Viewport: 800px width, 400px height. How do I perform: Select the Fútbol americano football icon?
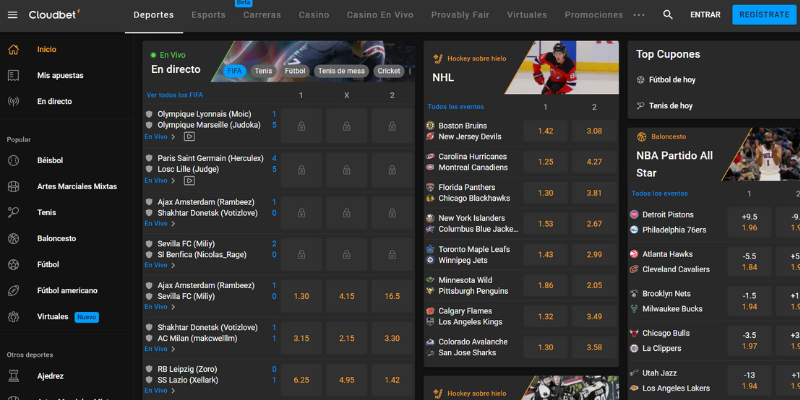(x=14, y=290)
